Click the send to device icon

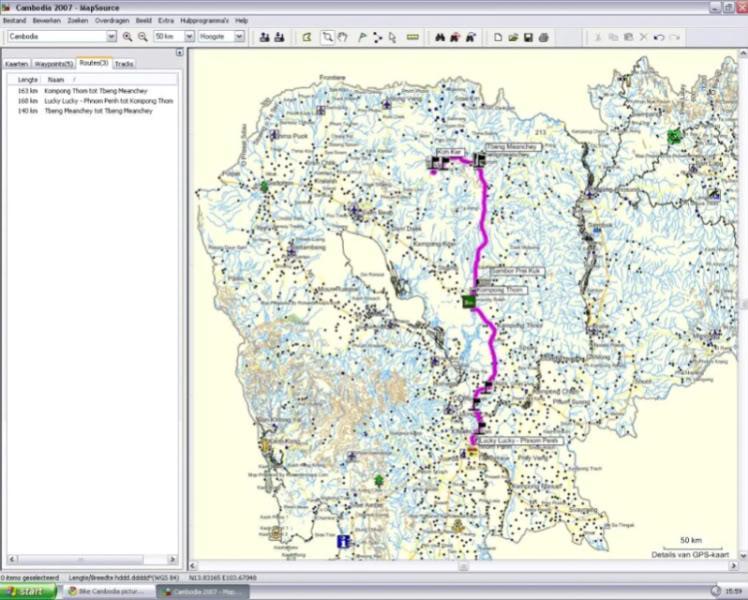pyautogui.click(x=265, y=37)
